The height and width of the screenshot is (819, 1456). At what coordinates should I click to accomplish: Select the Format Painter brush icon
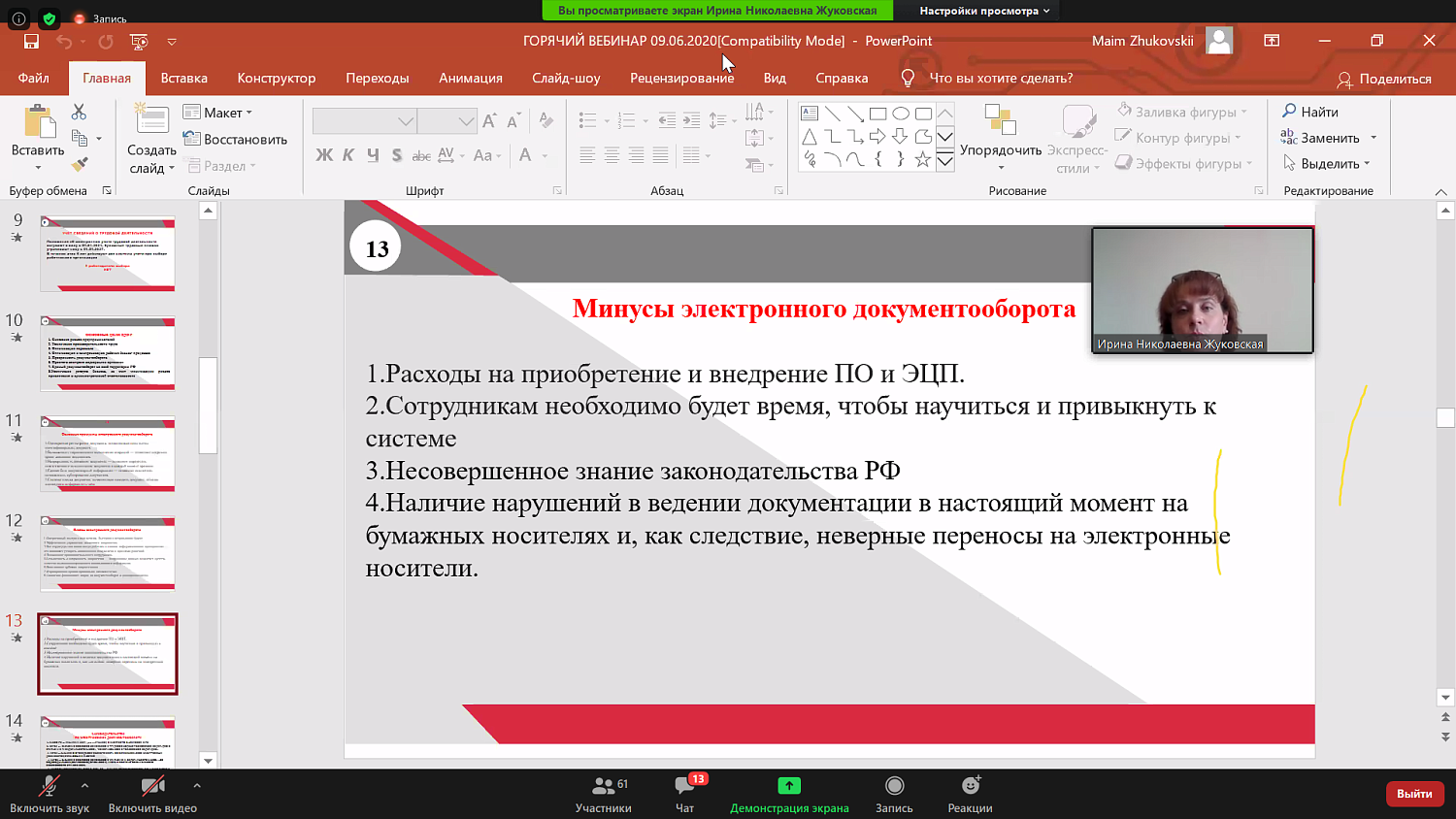click(x=80, y=164)
